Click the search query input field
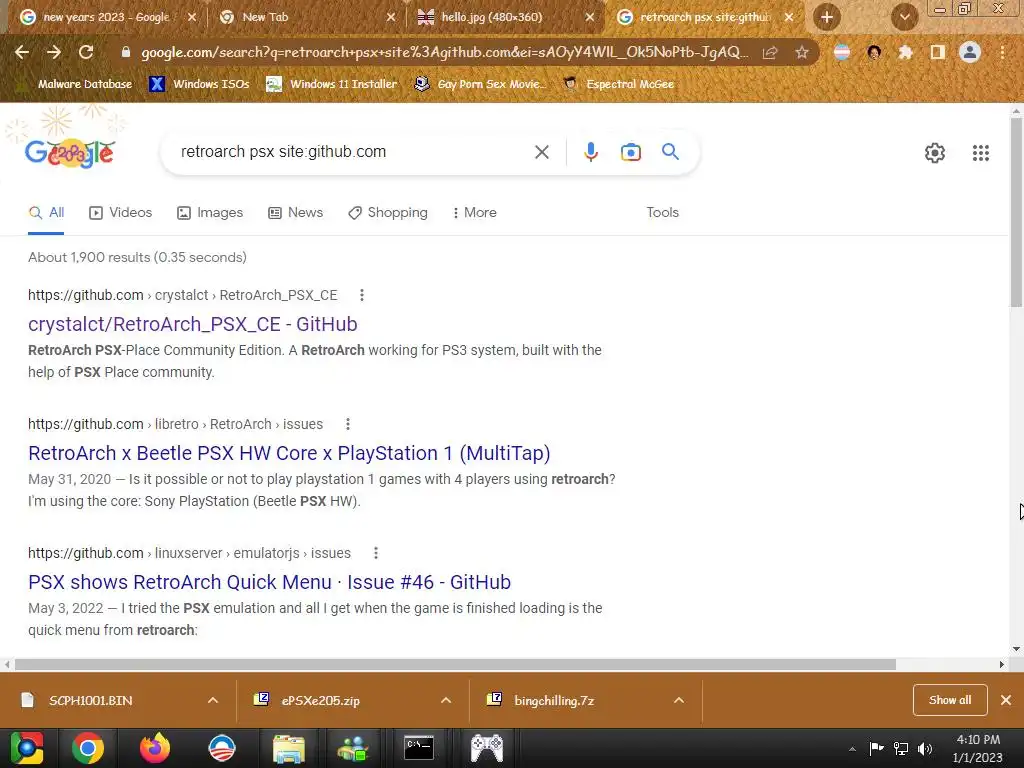This screenshot has height=768, width=1024. coord(353,152)
